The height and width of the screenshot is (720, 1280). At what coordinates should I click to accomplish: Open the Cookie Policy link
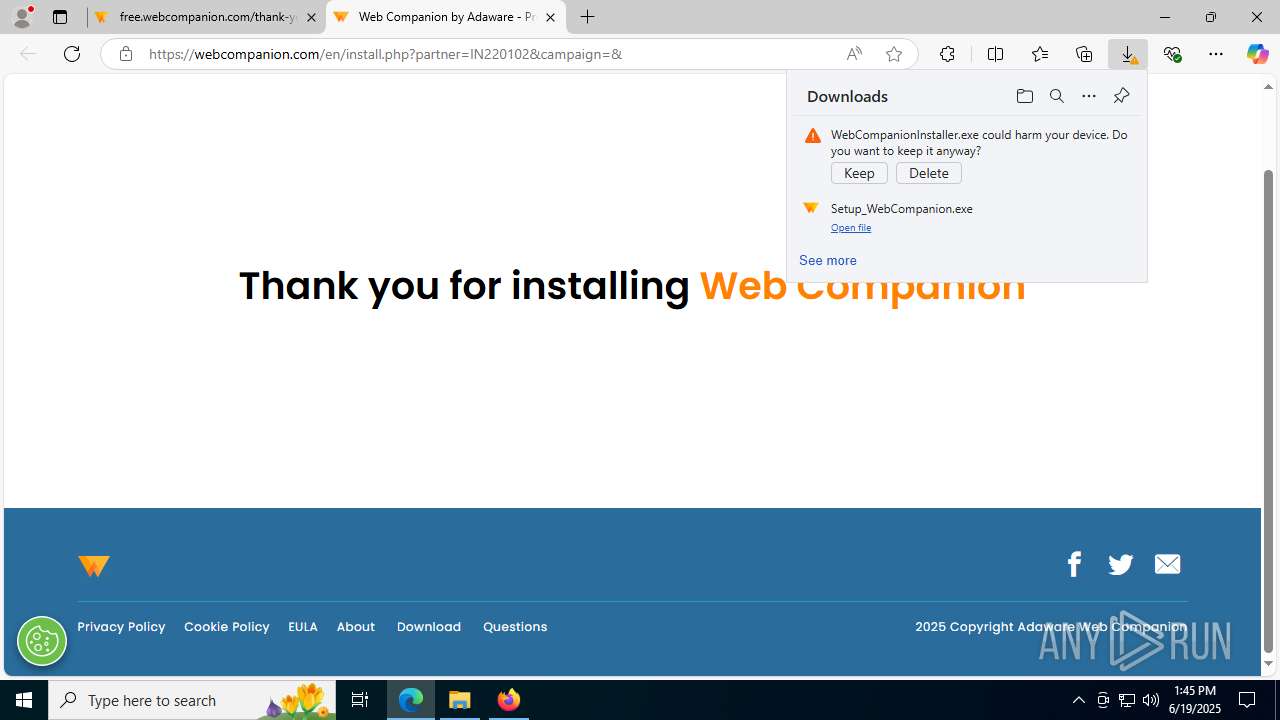[x=227, y=627]
